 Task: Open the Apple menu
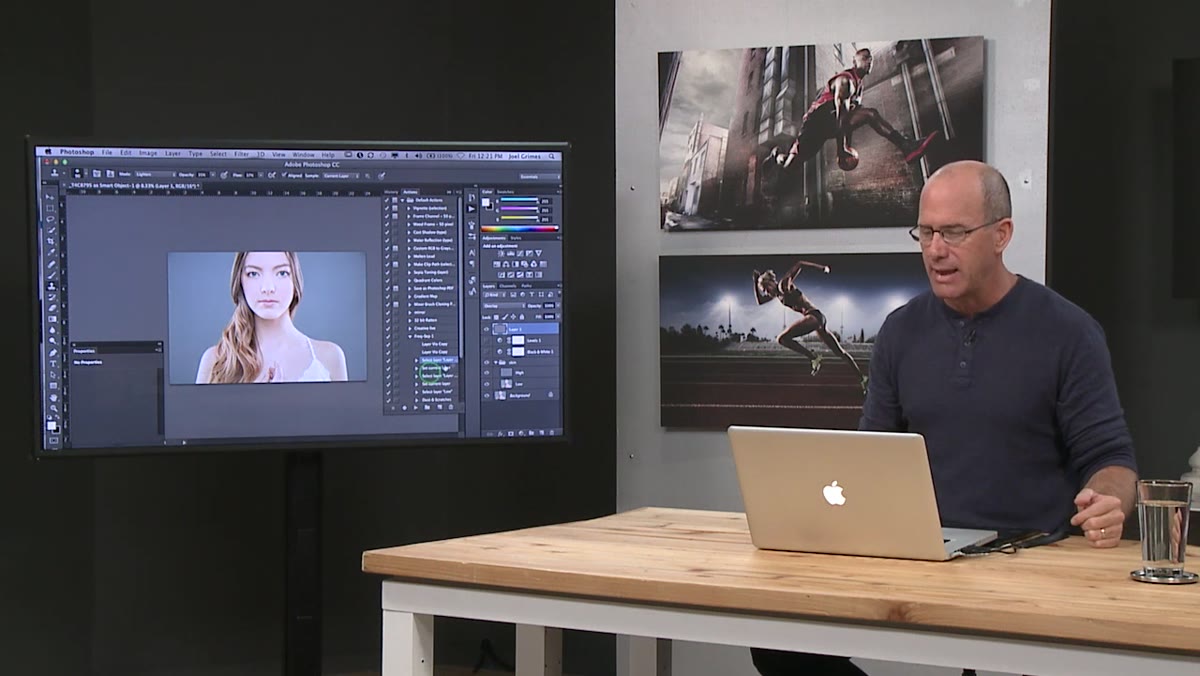click(x=48, y=151)
